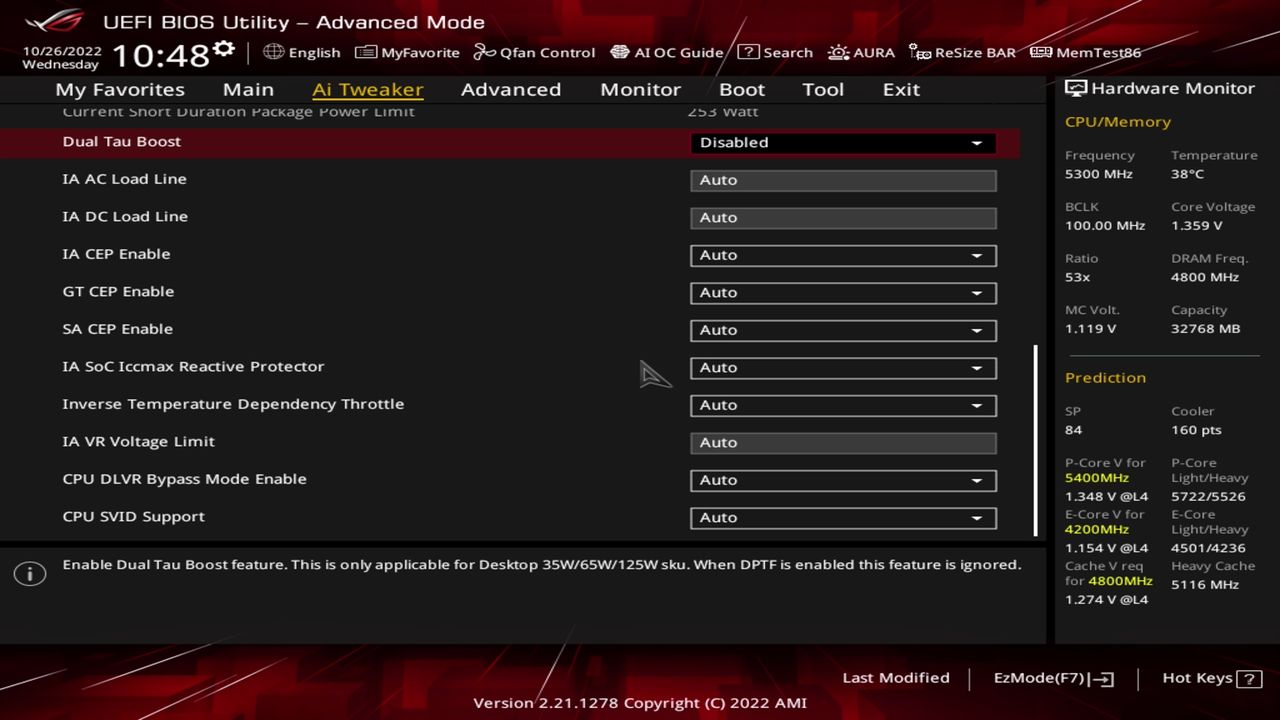Expand Inverse Temperature Dependency Throttle dropdown
This screenshot has height=720, width=1280.
point(843,405)
